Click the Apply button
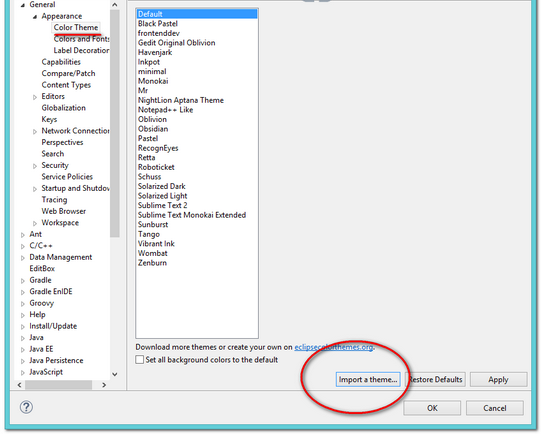The image size is (541, 434). coord(498,379)
